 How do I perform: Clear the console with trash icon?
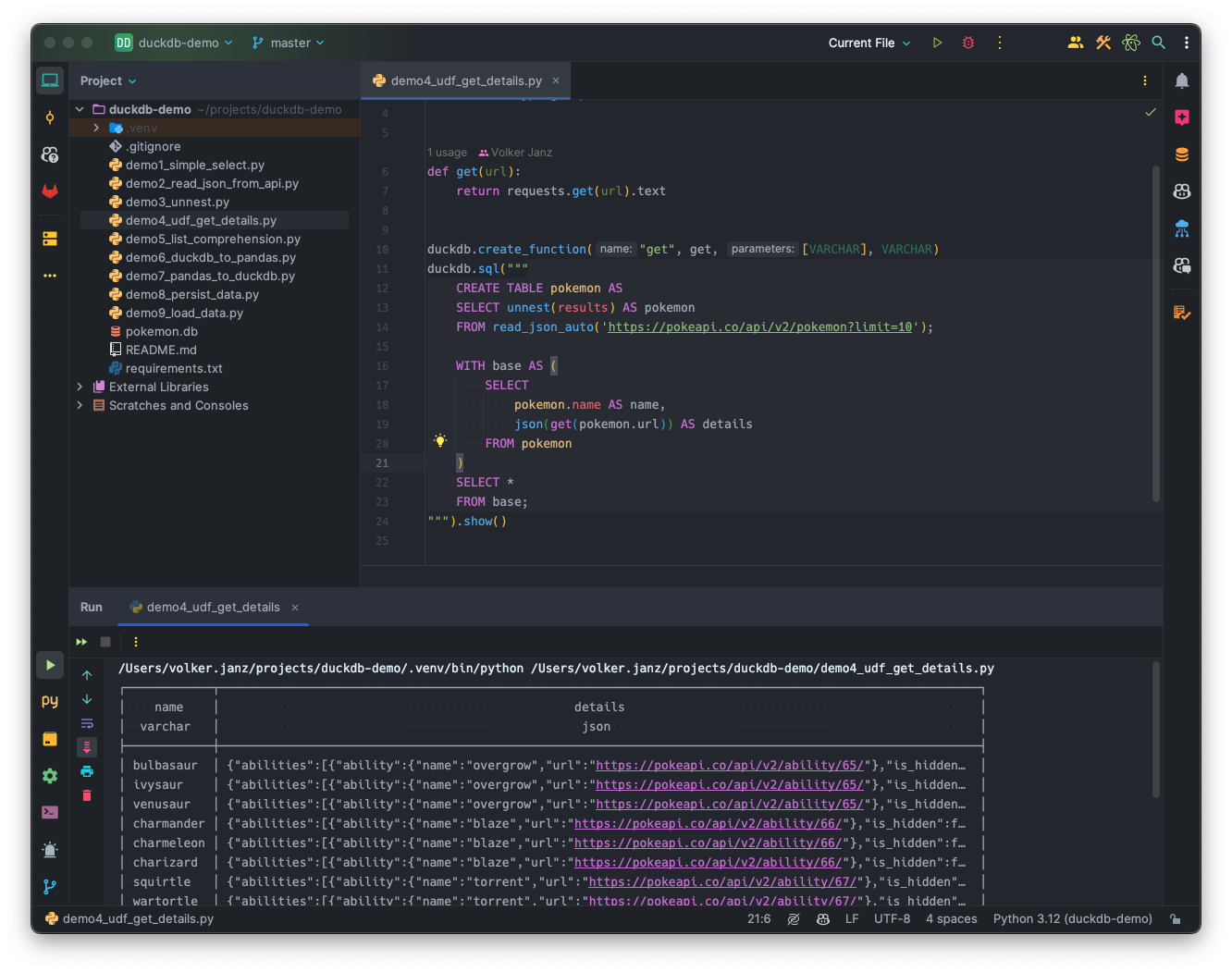pos(87,795)
